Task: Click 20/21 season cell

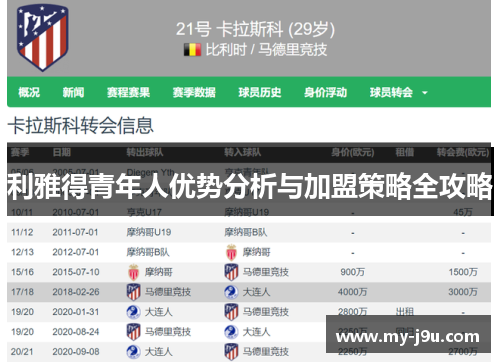Action: coord(22,352)
